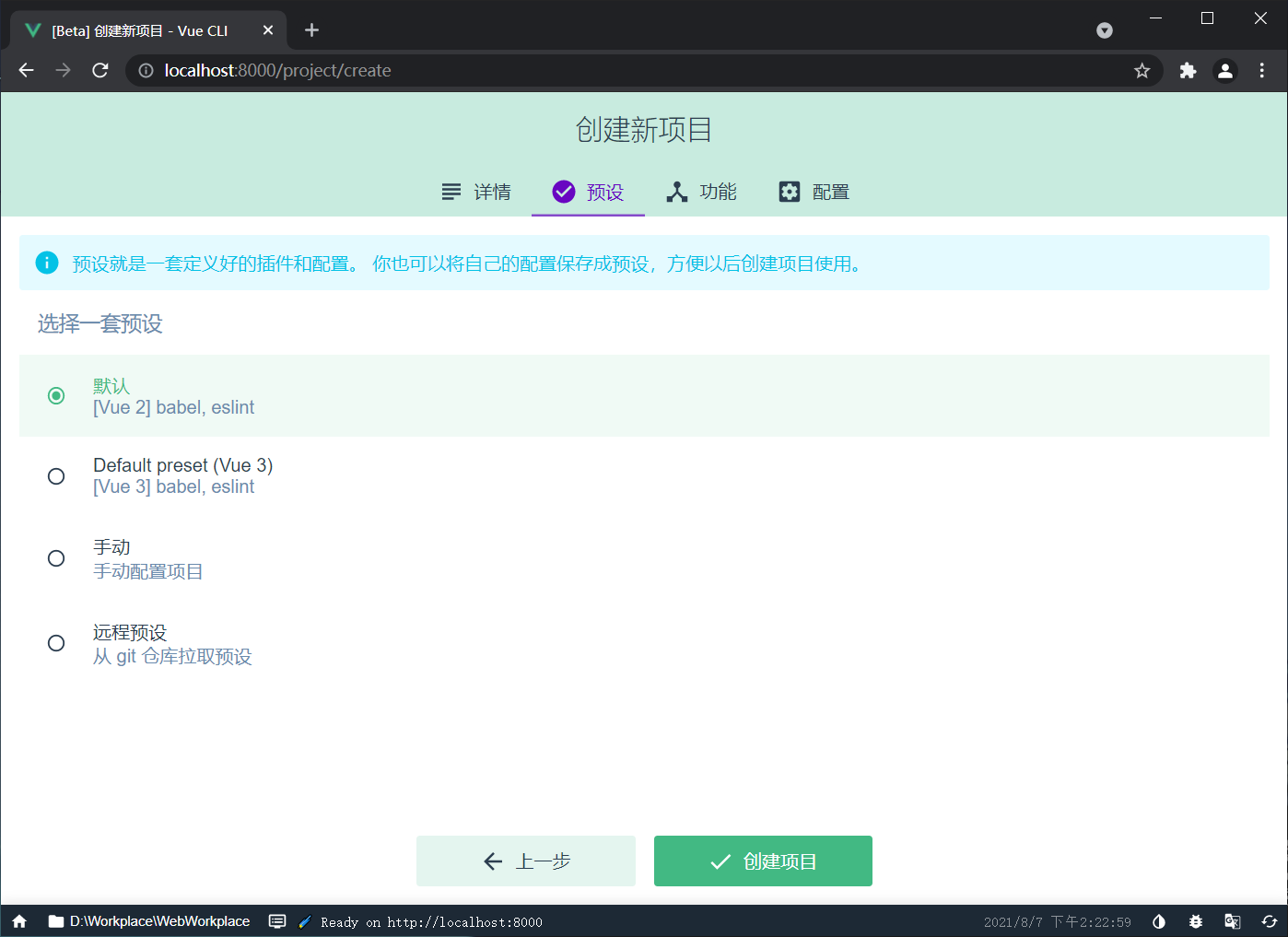Select the default Vue 2 preset radio button
Viewport: 1288px width, 937px height.
point(56,396)
